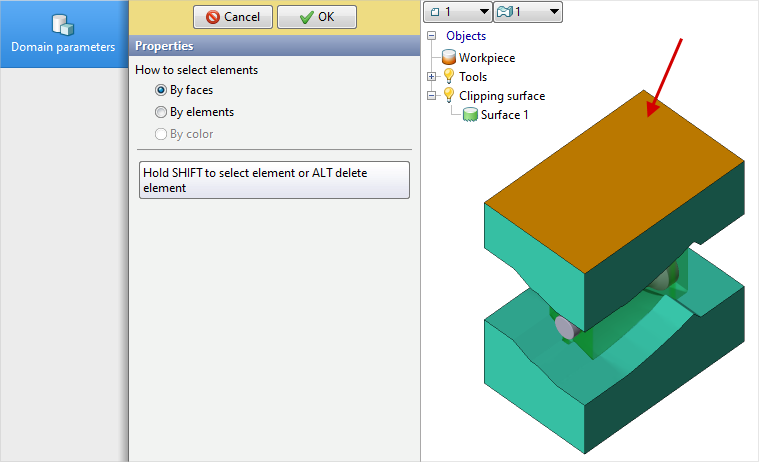Click the Domain parameters cube icon
The image size is (759, 462).
pos(64,24)
